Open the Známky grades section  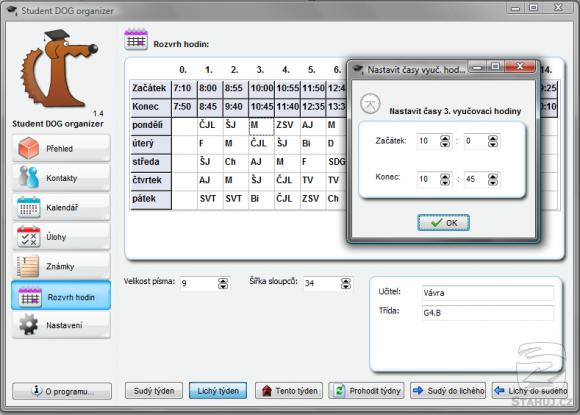61,266
